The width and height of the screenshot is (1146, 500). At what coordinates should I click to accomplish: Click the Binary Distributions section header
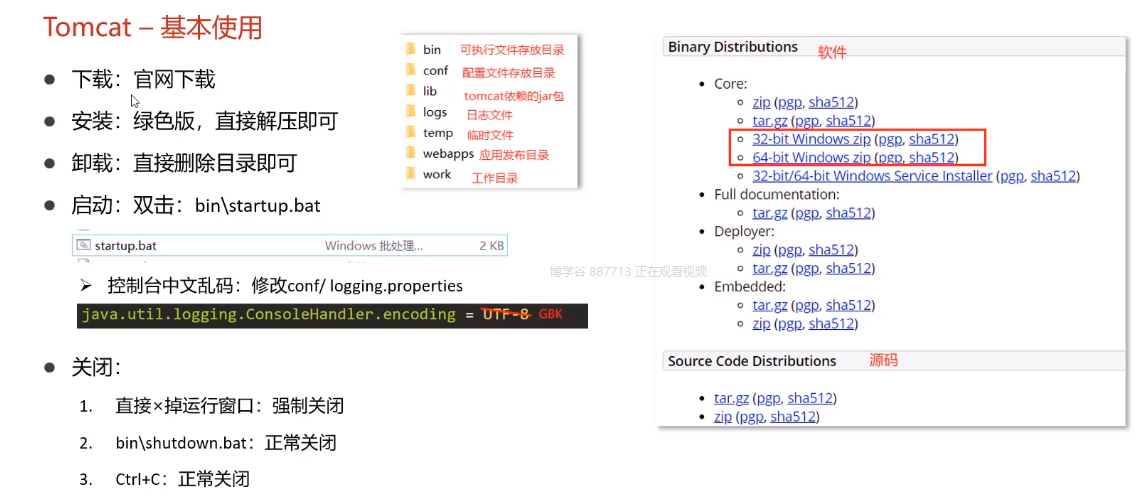[x=732, y=47]
